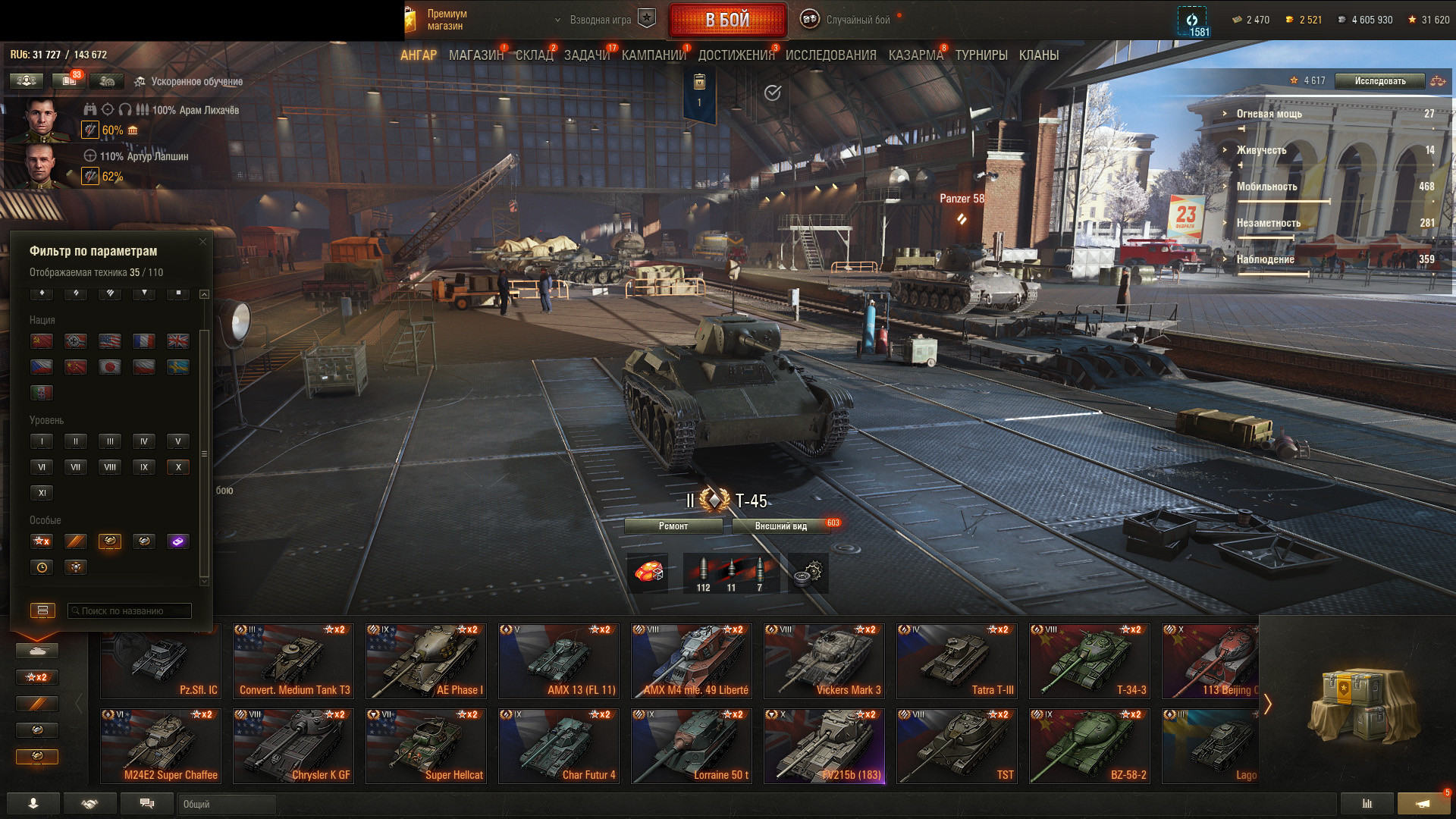
Task: Toggle the Sweden flag filter
Action: pos(178,367)
